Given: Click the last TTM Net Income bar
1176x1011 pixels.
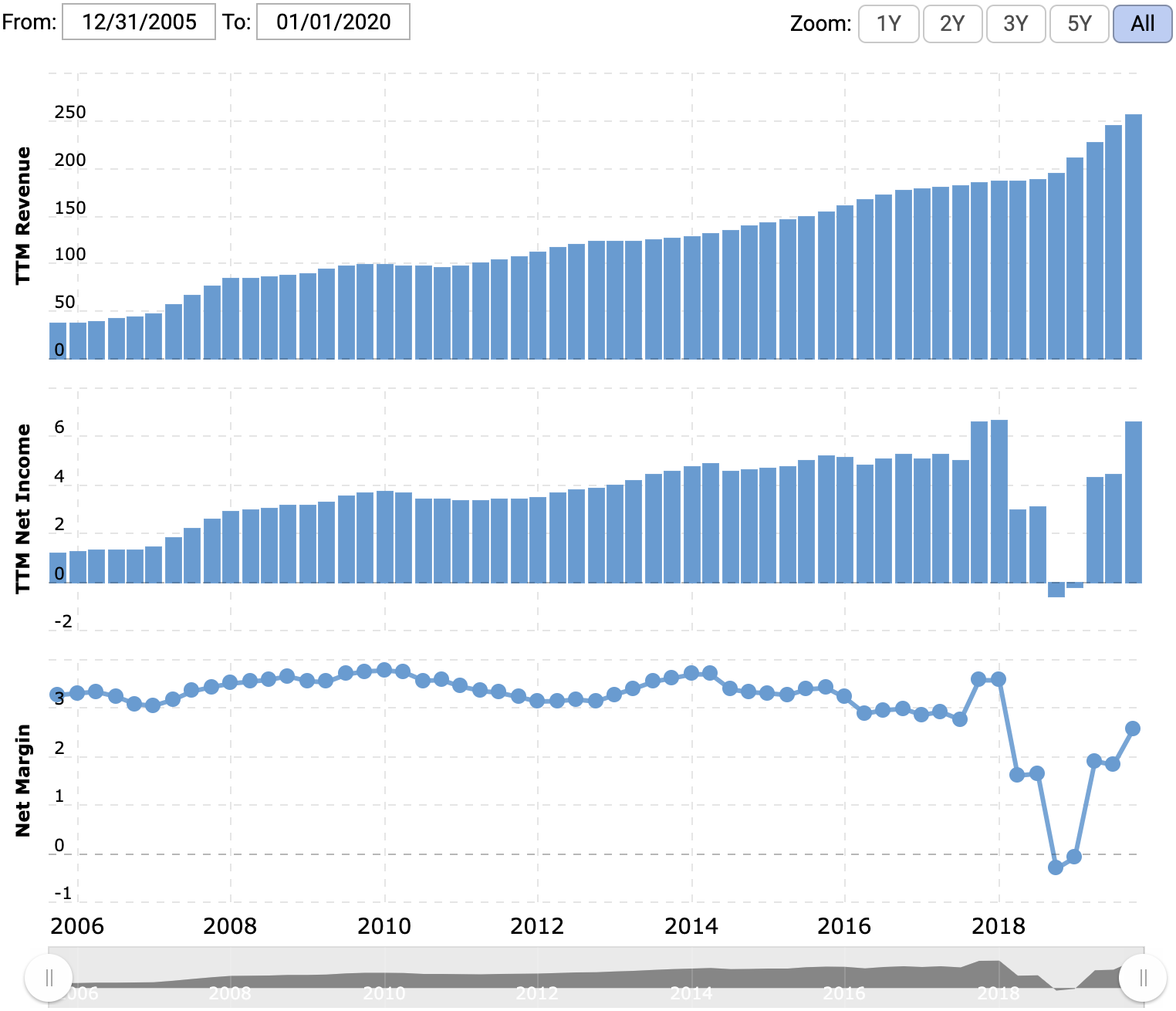Looking at the screenshot, I should pos(1134,502).
